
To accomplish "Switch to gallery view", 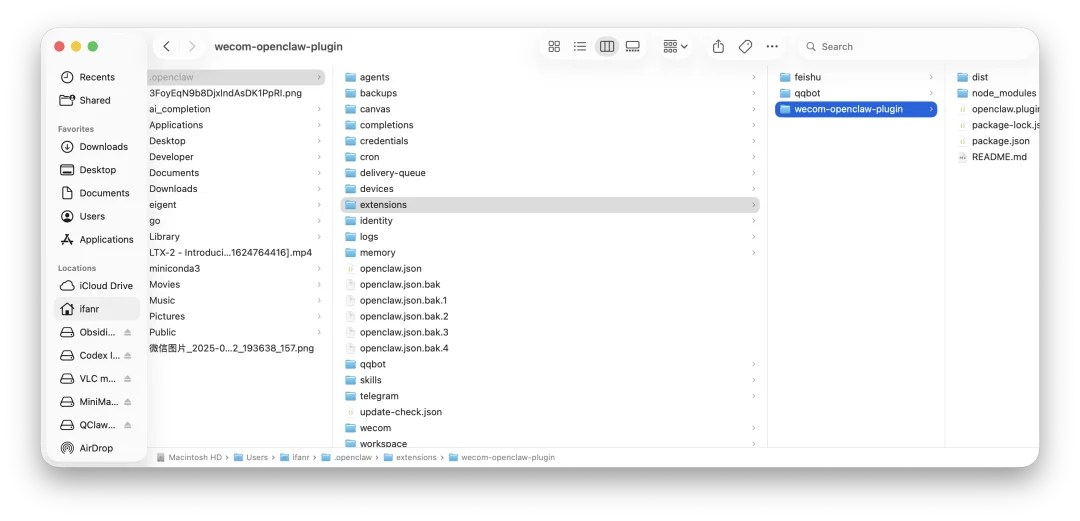I will coord(633,47).
